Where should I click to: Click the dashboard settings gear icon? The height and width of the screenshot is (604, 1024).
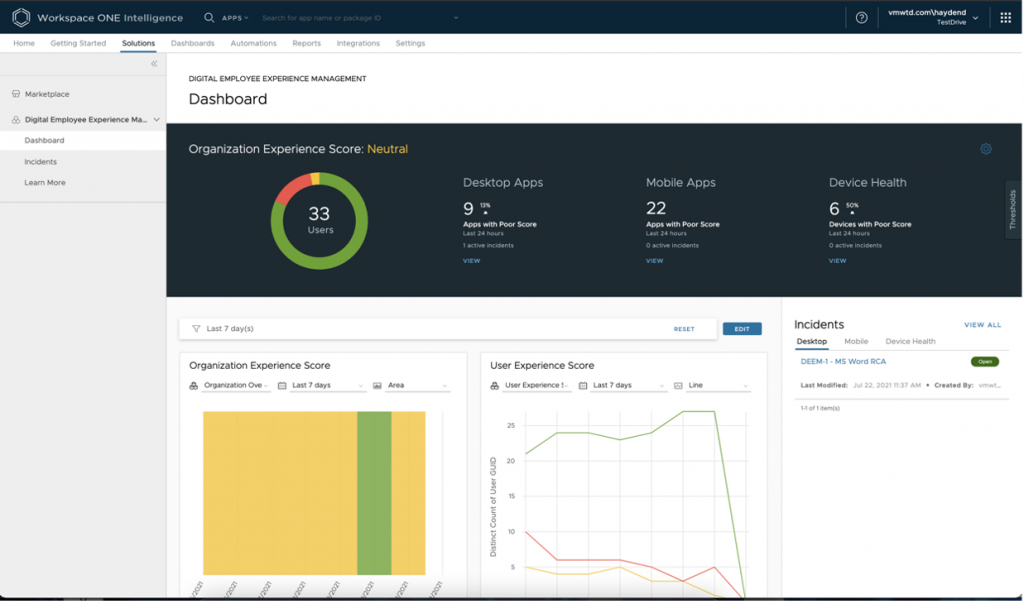coord(985,149)
